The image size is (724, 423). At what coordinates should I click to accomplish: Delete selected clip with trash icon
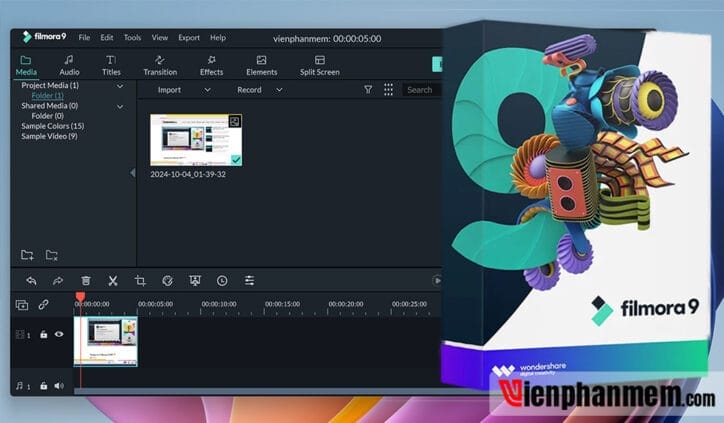pyautogui.click(x=85, y=281)
